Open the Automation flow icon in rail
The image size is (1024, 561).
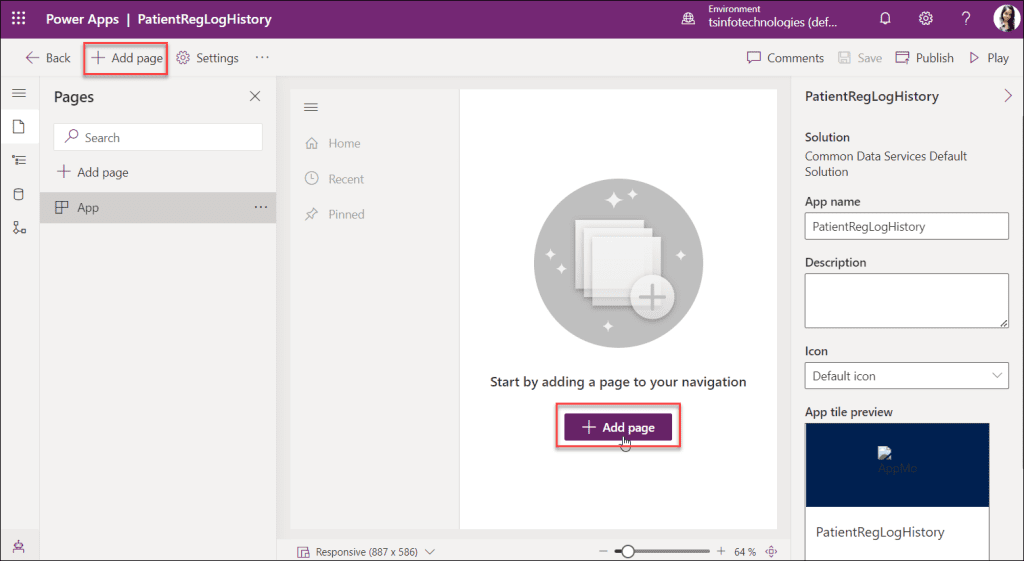pos(19,227)
